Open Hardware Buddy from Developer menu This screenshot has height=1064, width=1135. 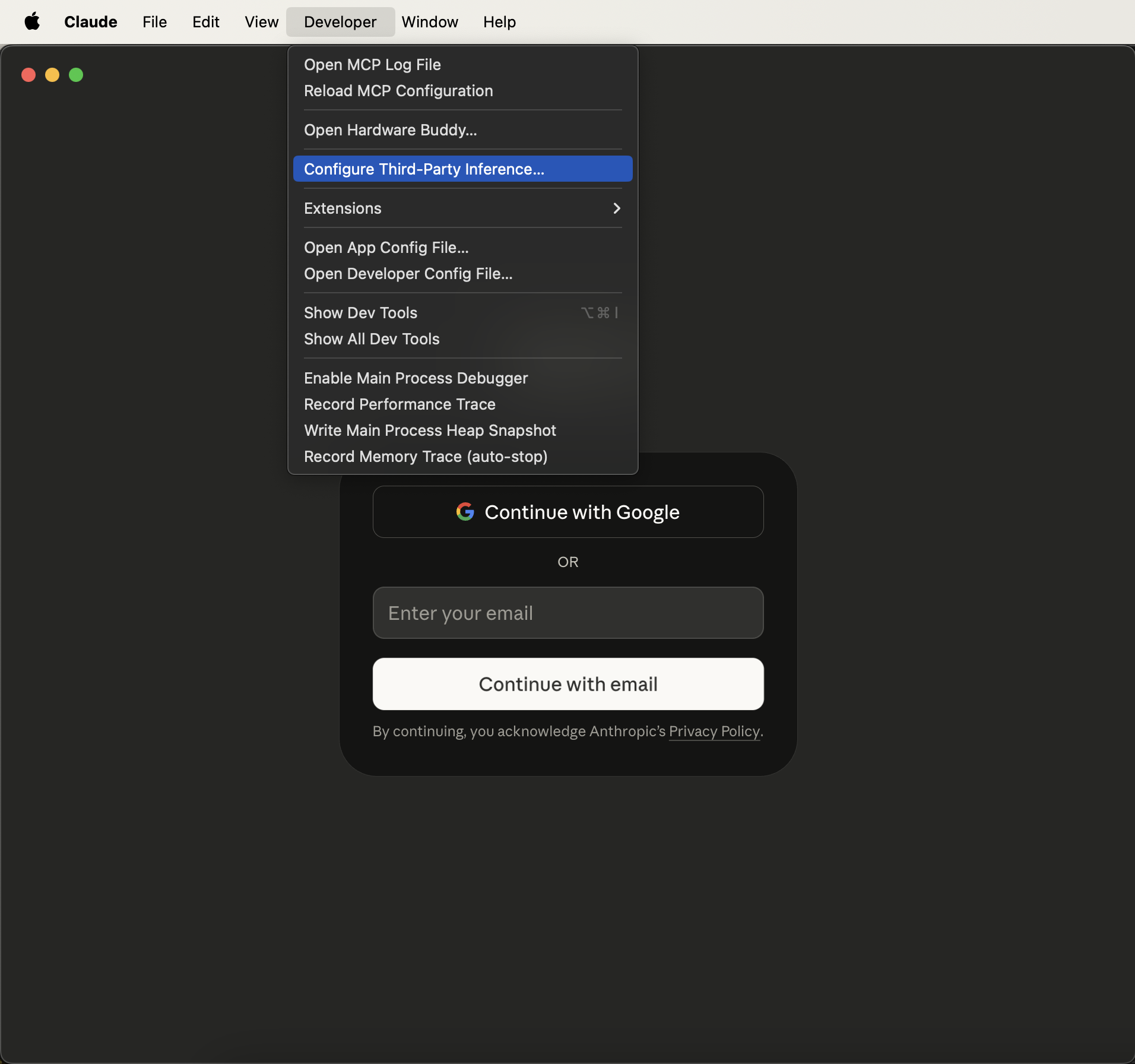coord(391,129)
